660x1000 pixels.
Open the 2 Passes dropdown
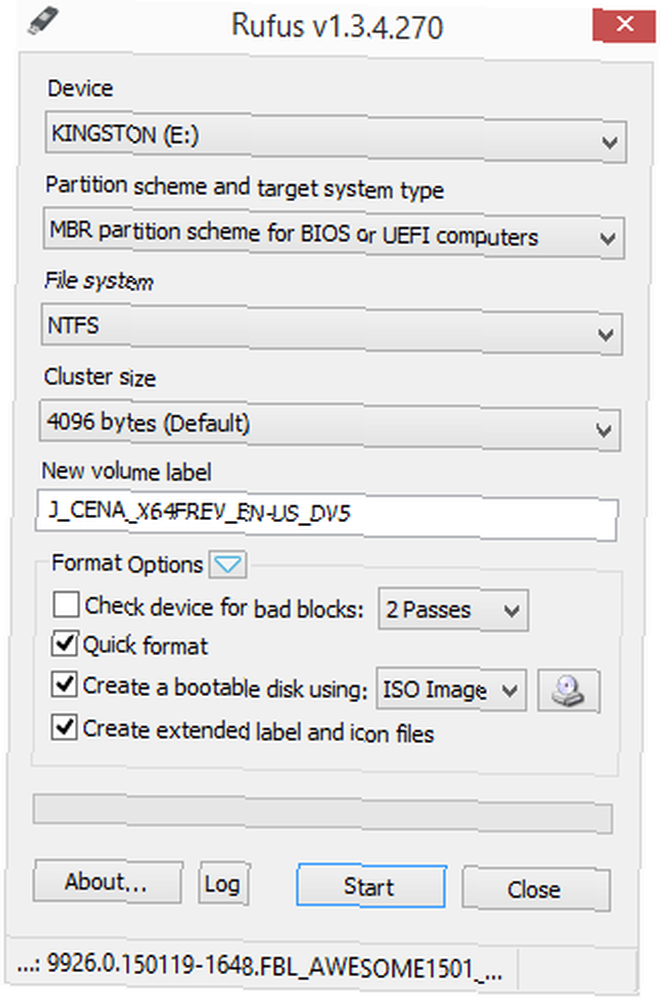tap(453, 609)
